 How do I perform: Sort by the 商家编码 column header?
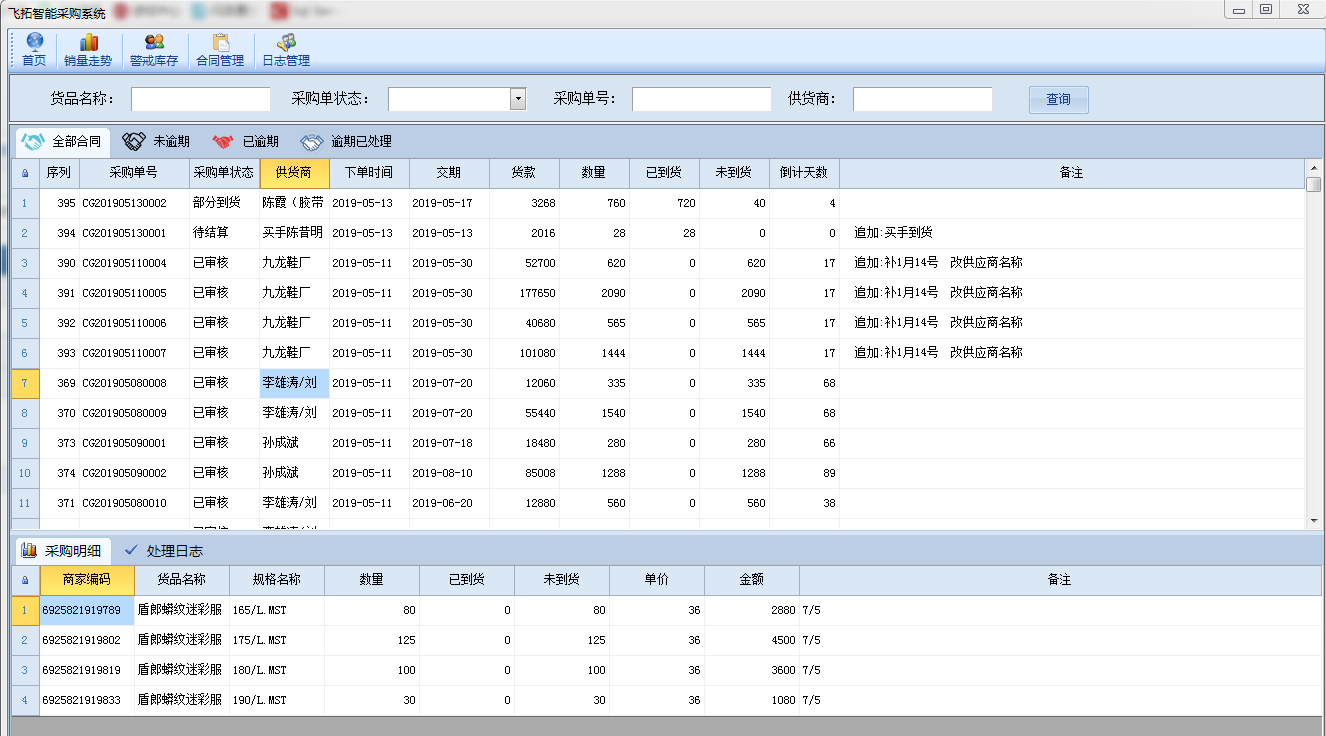85,580
